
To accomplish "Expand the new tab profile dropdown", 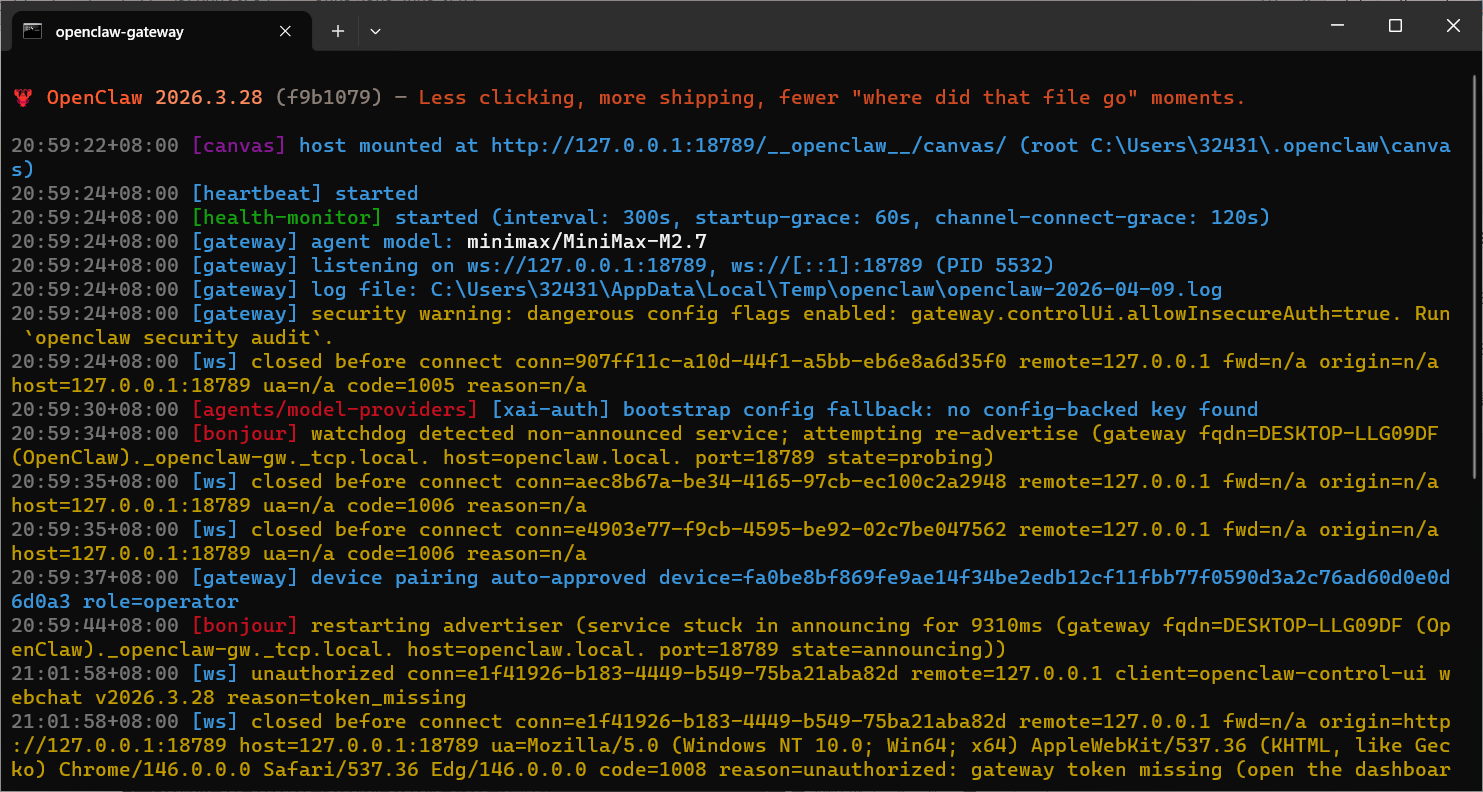I will pos(375,31).
